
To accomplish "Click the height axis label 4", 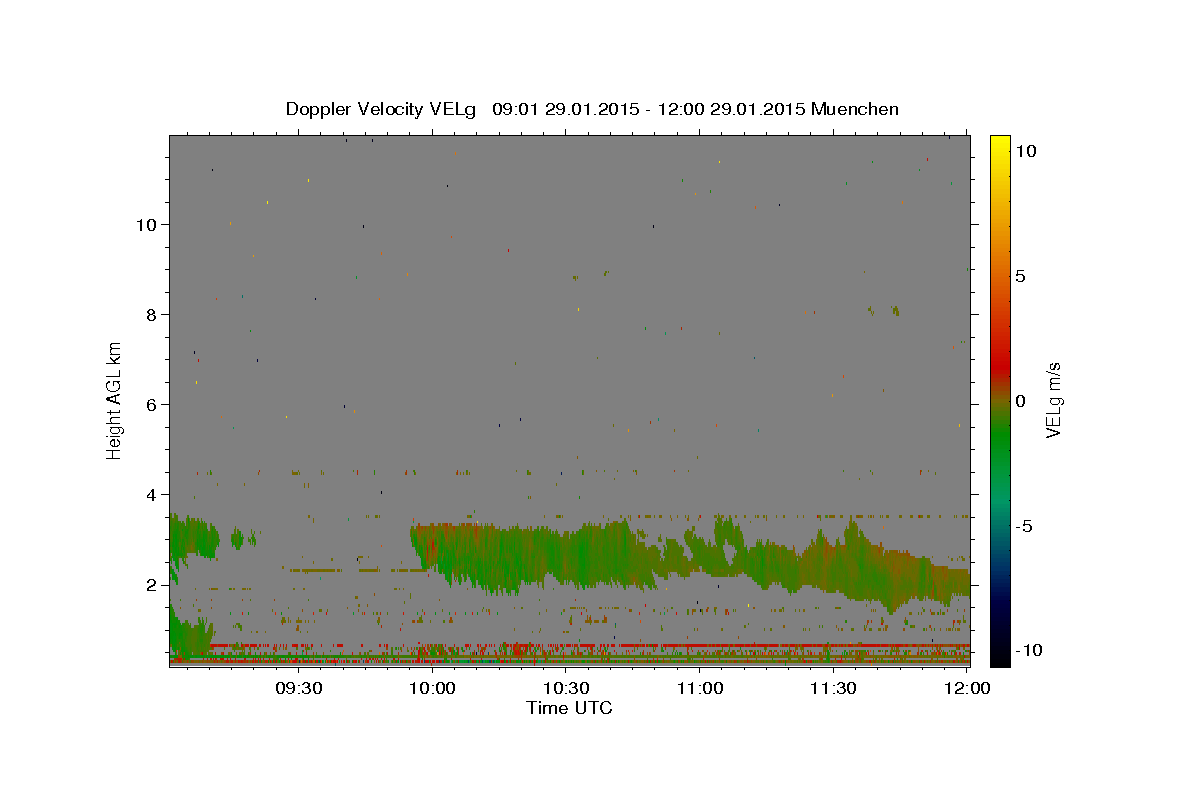I will tap(151, 494).
